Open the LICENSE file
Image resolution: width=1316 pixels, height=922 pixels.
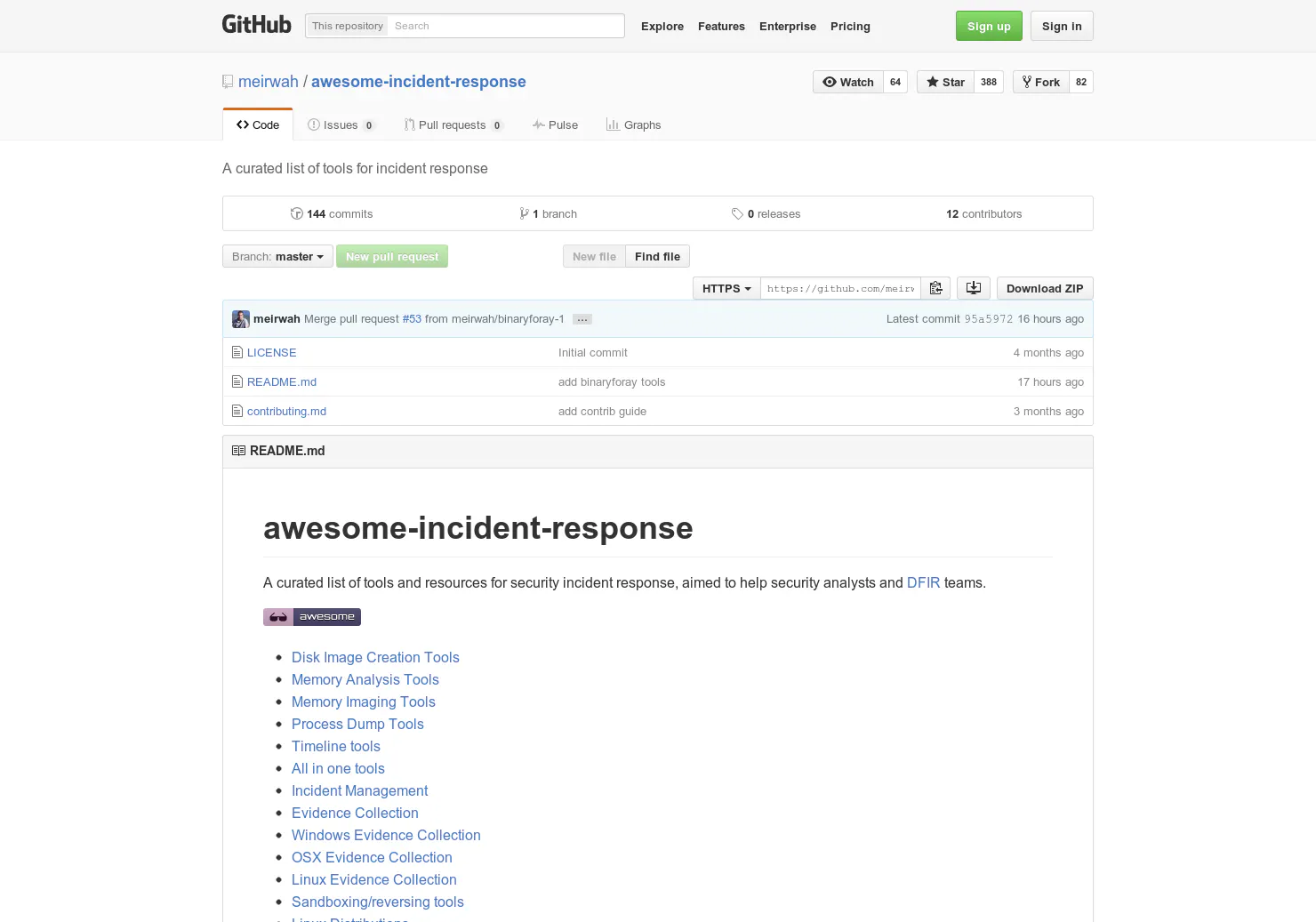[271, 353]
